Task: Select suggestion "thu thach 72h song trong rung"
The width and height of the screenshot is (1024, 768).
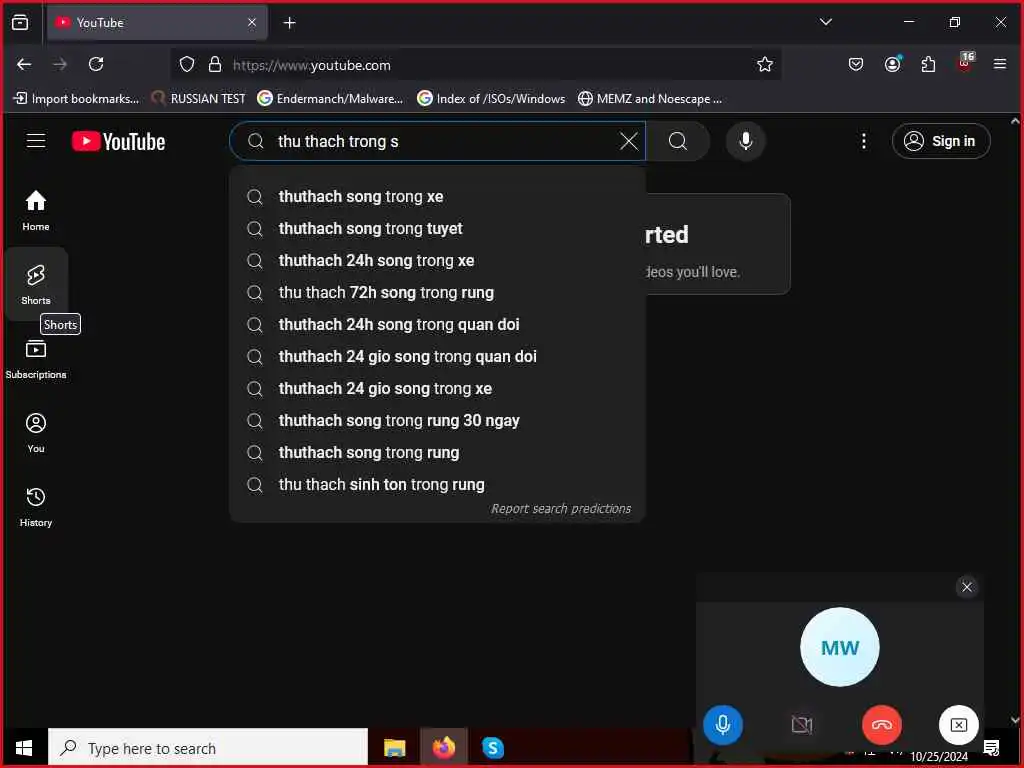Action: click(437, 293)
